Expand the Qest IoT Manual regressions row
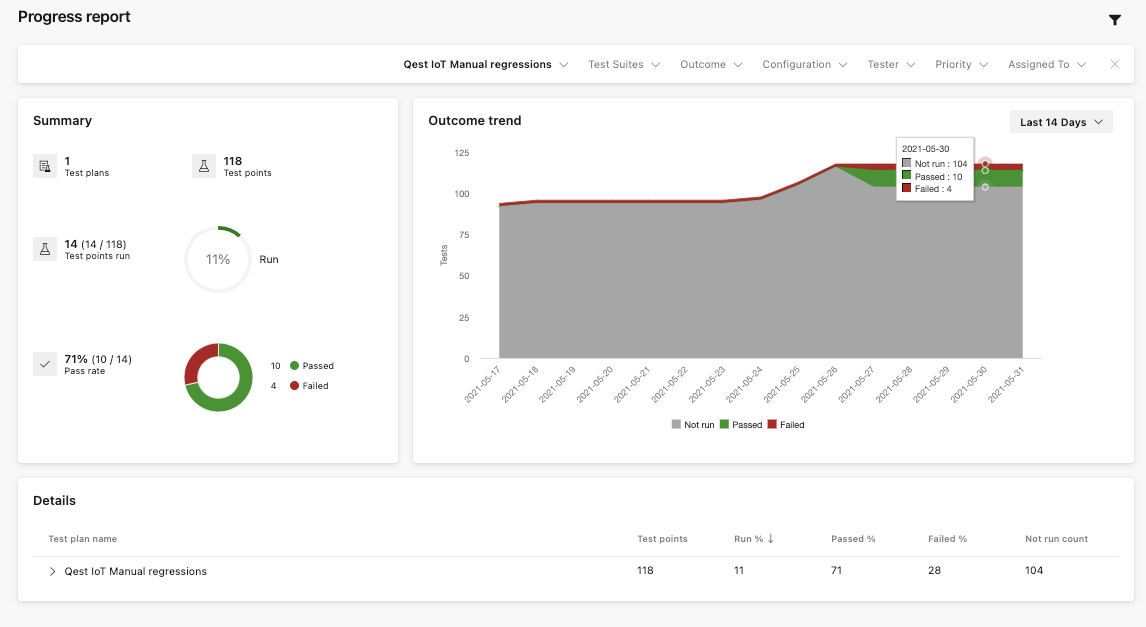Screen dimensions: 1146x627 pos(53,571)
